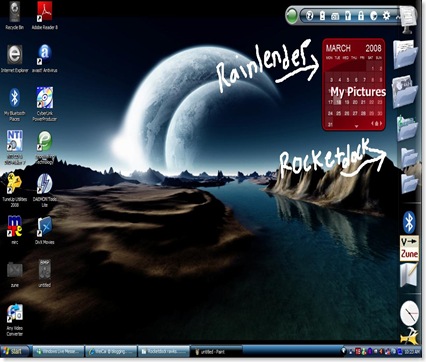Click the taskbar clock showing 10:23 AM
Viewport: 426px width, 362px height.
coord(413,352)
